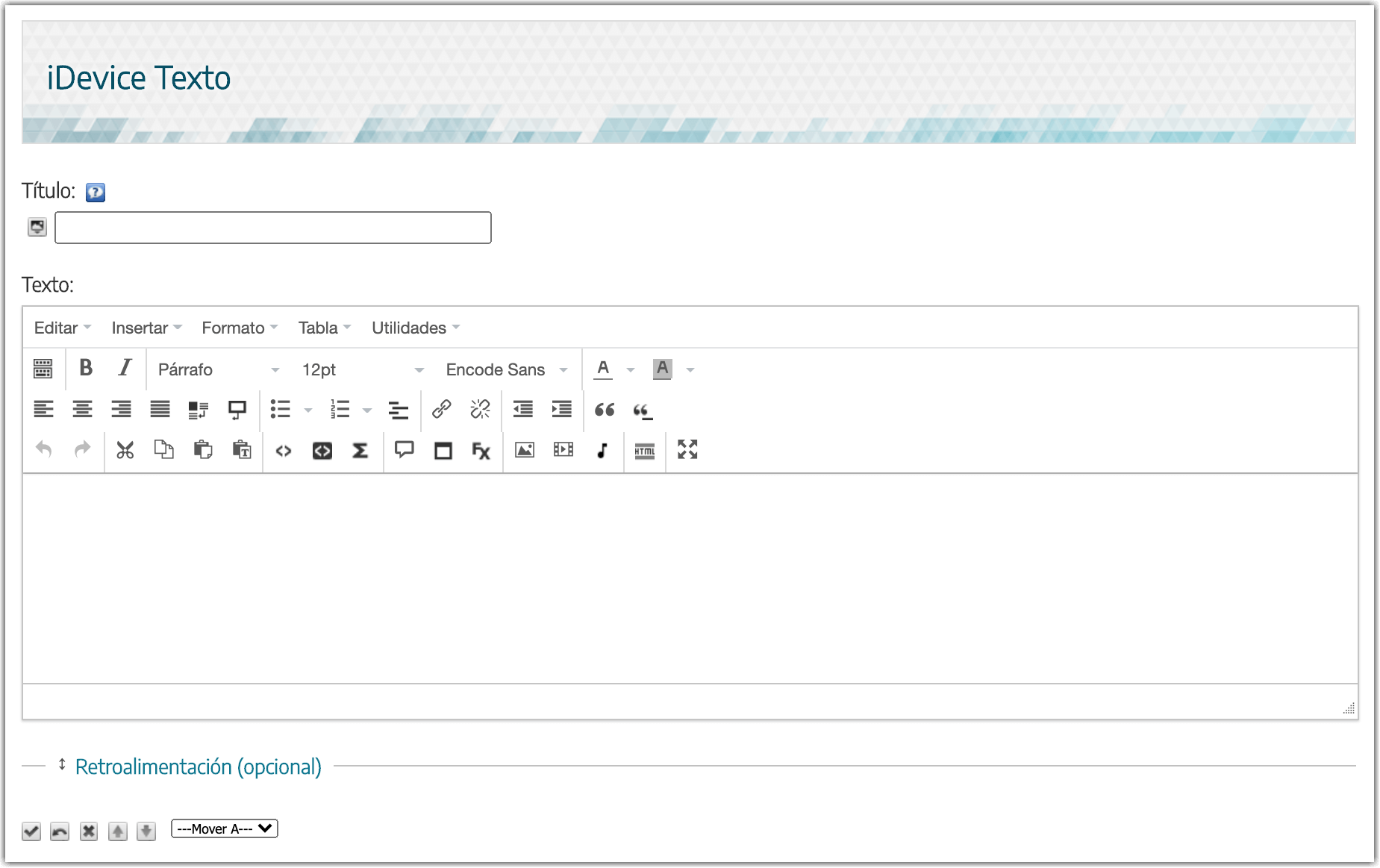Click the Italic formatting icon

(x=125, y=368)
